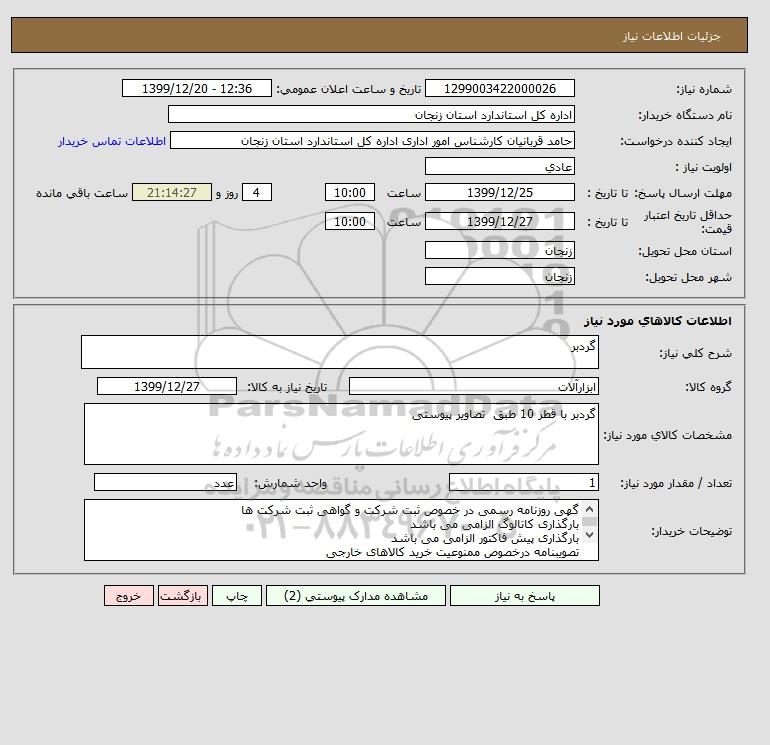Click goods specification text area
Image resolution: width=770 pixels, height=745 pixels.
[x=341, y=434]
